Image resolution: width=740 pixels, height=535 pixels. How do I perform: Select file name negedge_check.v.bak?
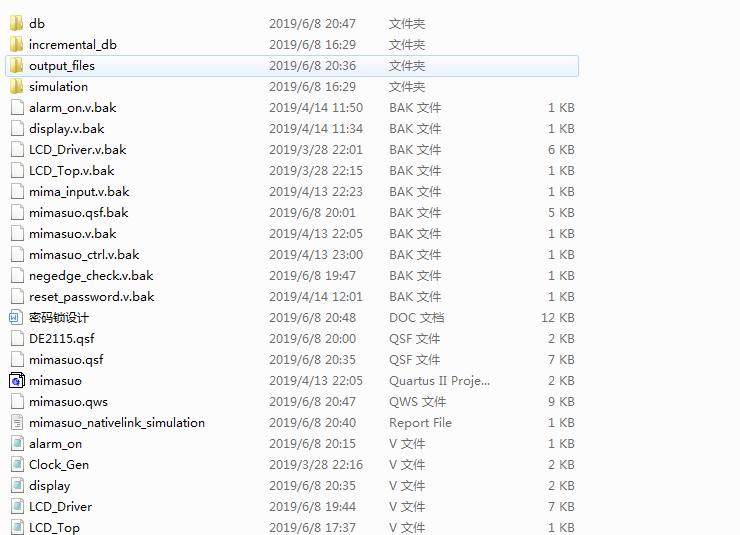pos(91,276)
